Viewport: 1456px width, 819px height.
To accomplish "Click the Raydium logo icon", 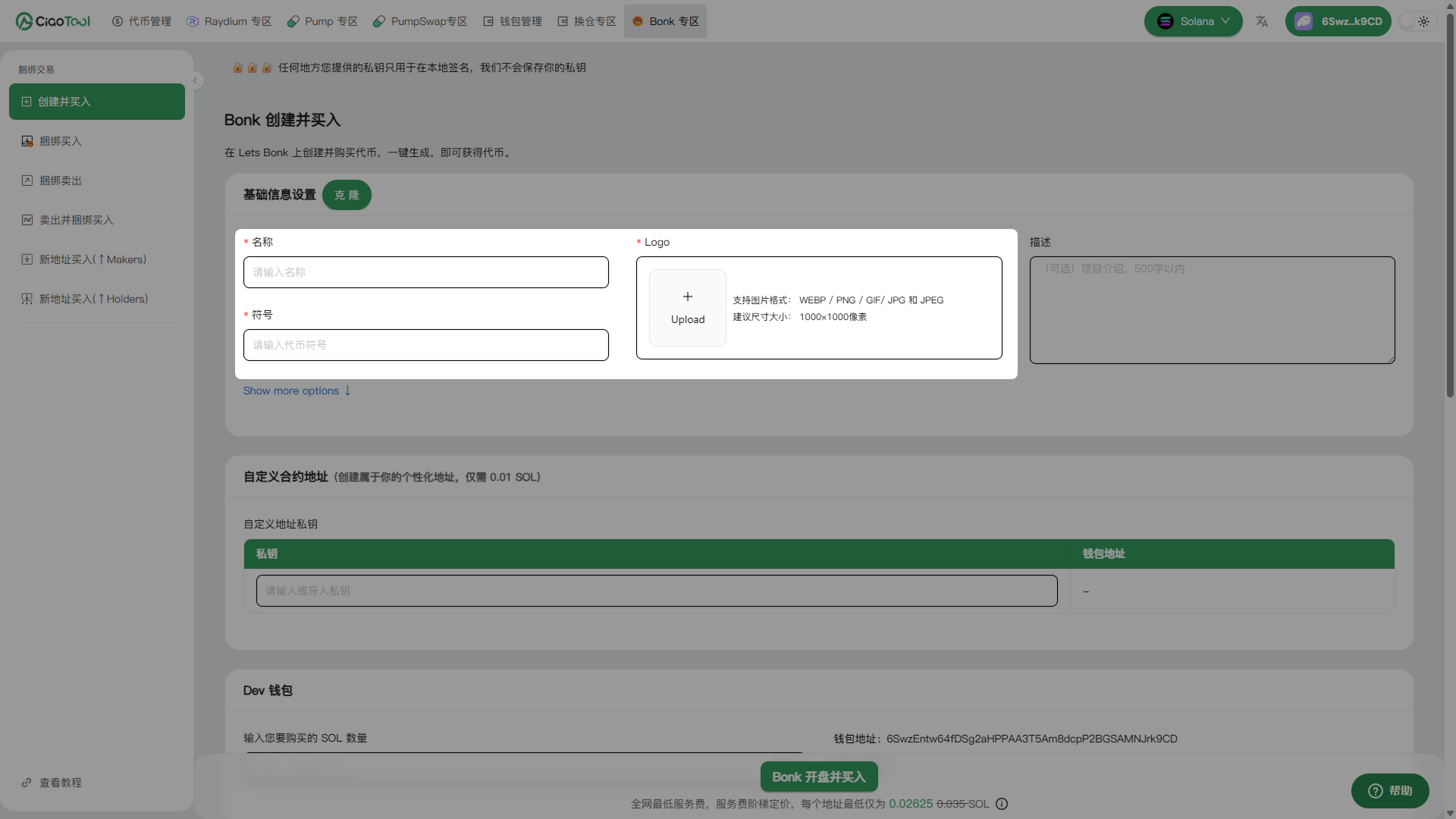I will [193, 21].
